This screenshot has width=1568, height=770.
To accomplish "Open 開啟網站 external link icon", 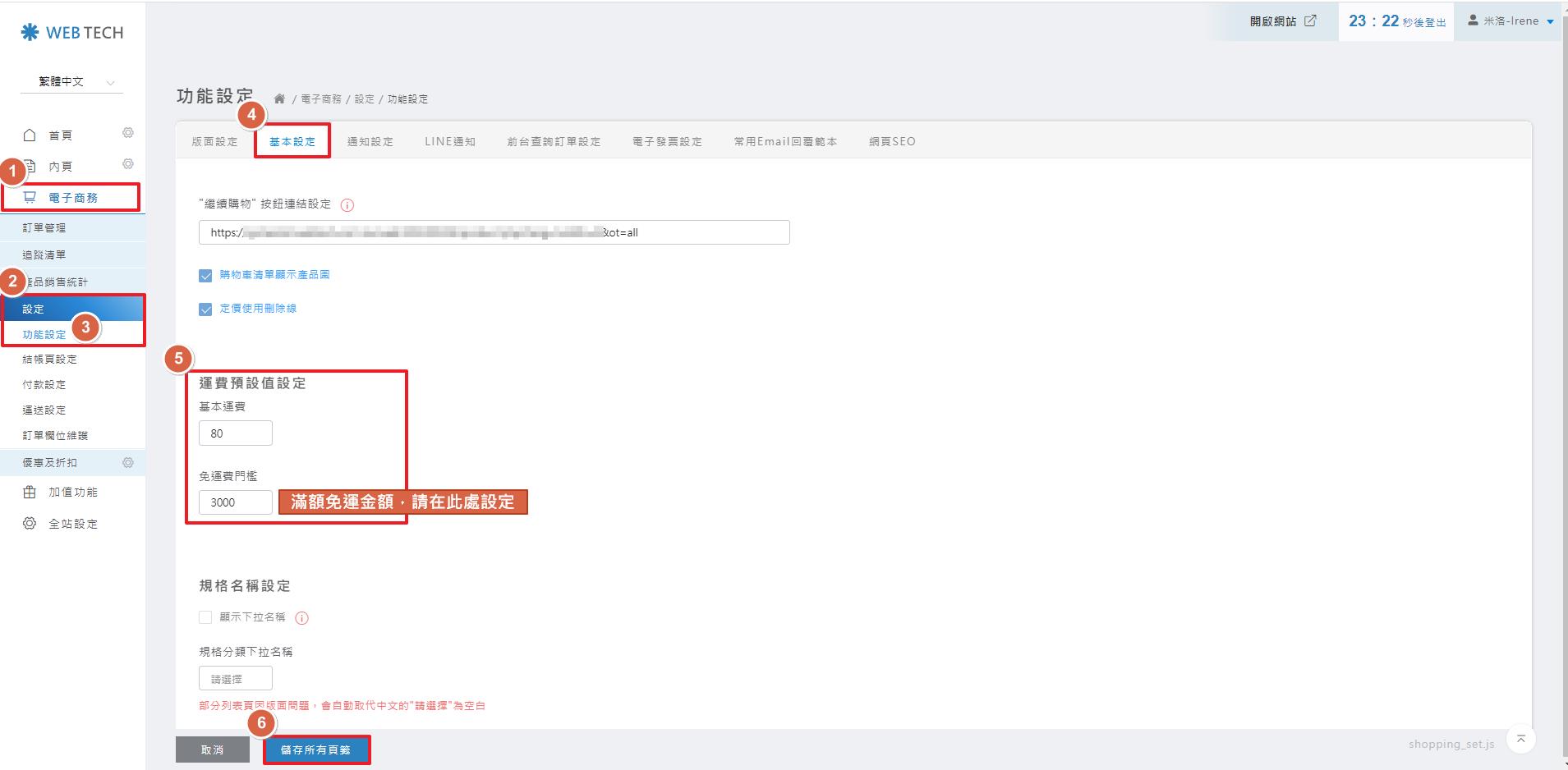I will point(1310,21).
